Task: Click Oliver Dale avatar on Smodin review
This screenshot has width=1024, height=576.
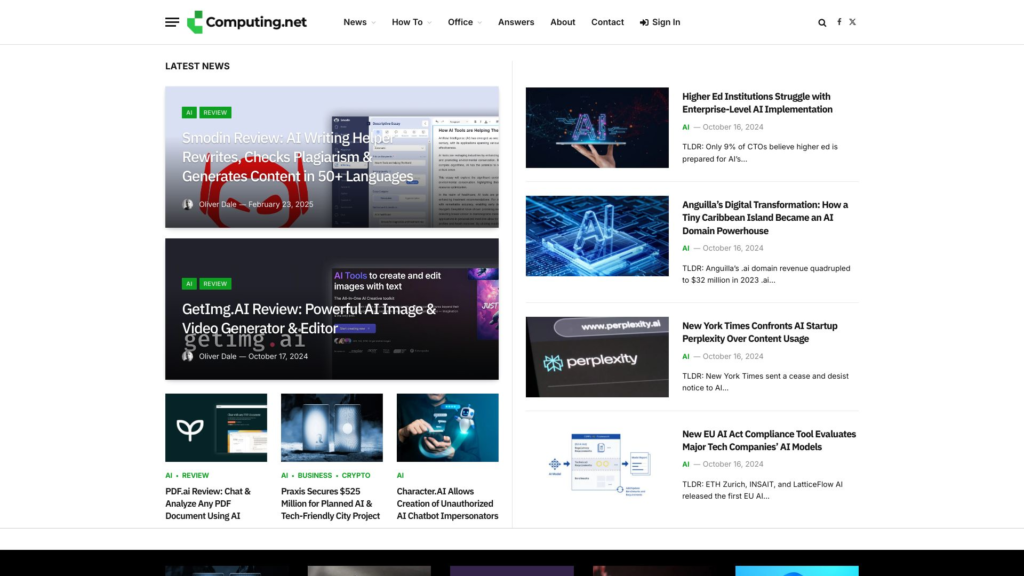Action: coord(187,204)
